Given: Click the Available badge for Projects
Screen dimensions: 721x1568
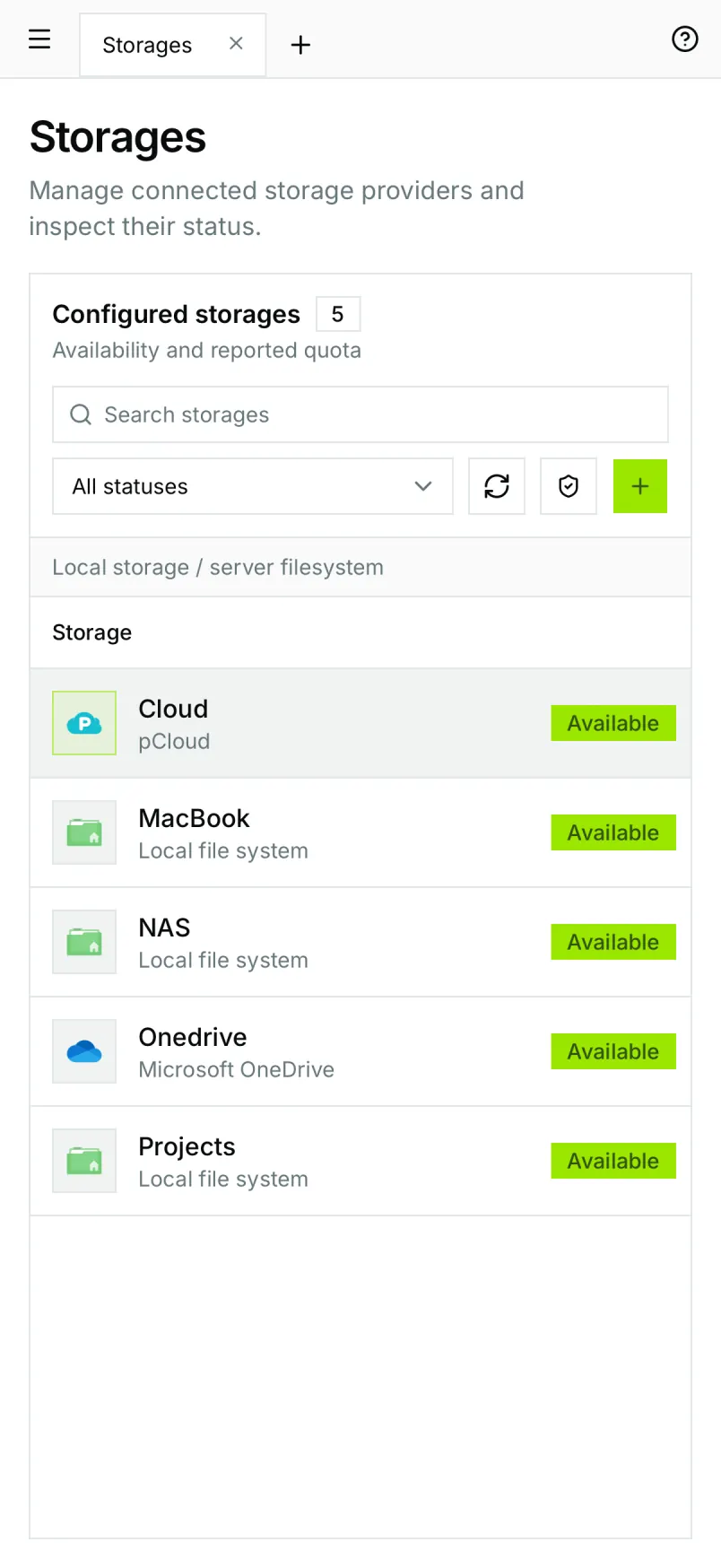Looking at the screenshot, I should pos(613,1161).
